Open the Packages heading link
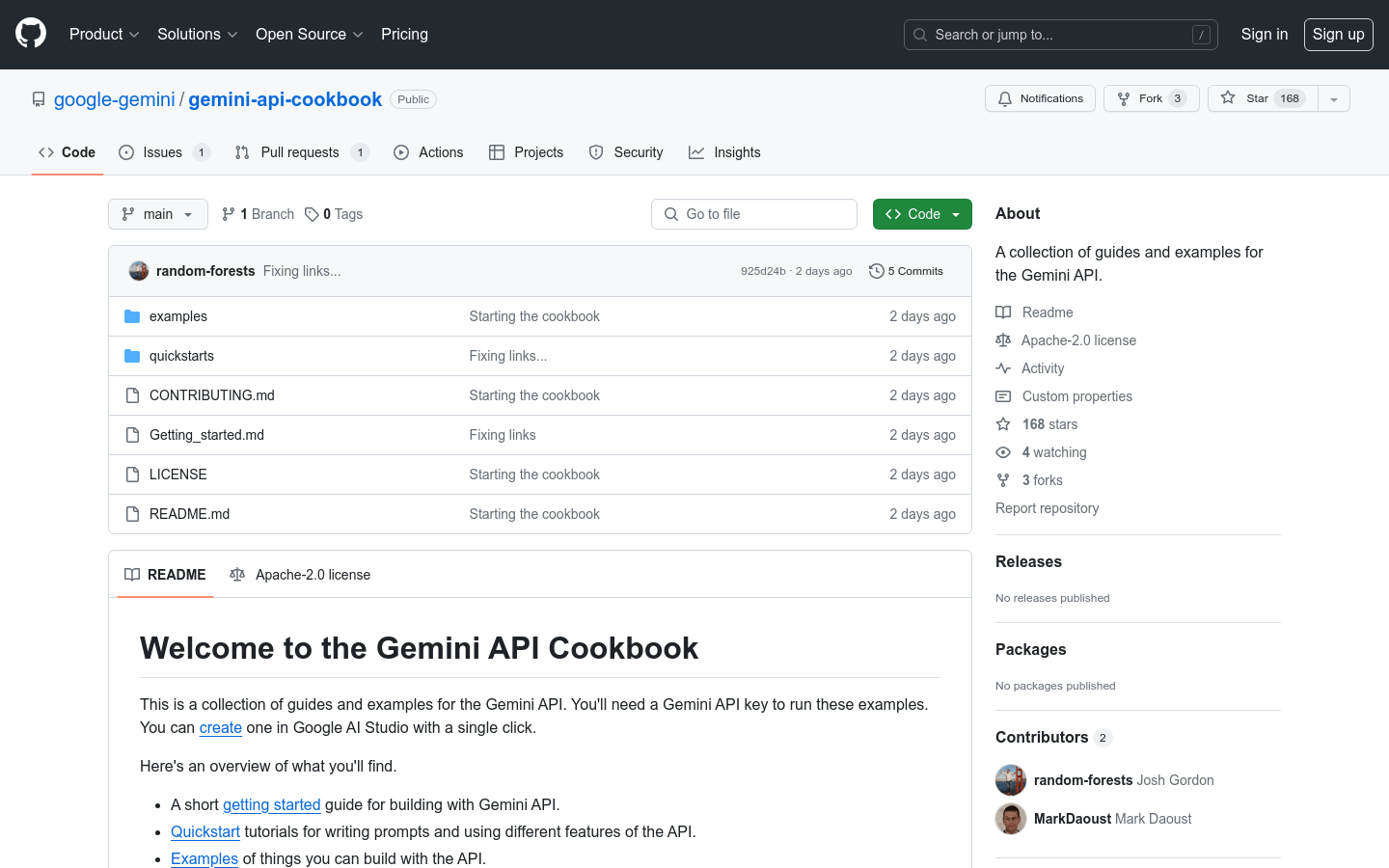Viewport: 1389px width, 868px height. pos(1031,649)
